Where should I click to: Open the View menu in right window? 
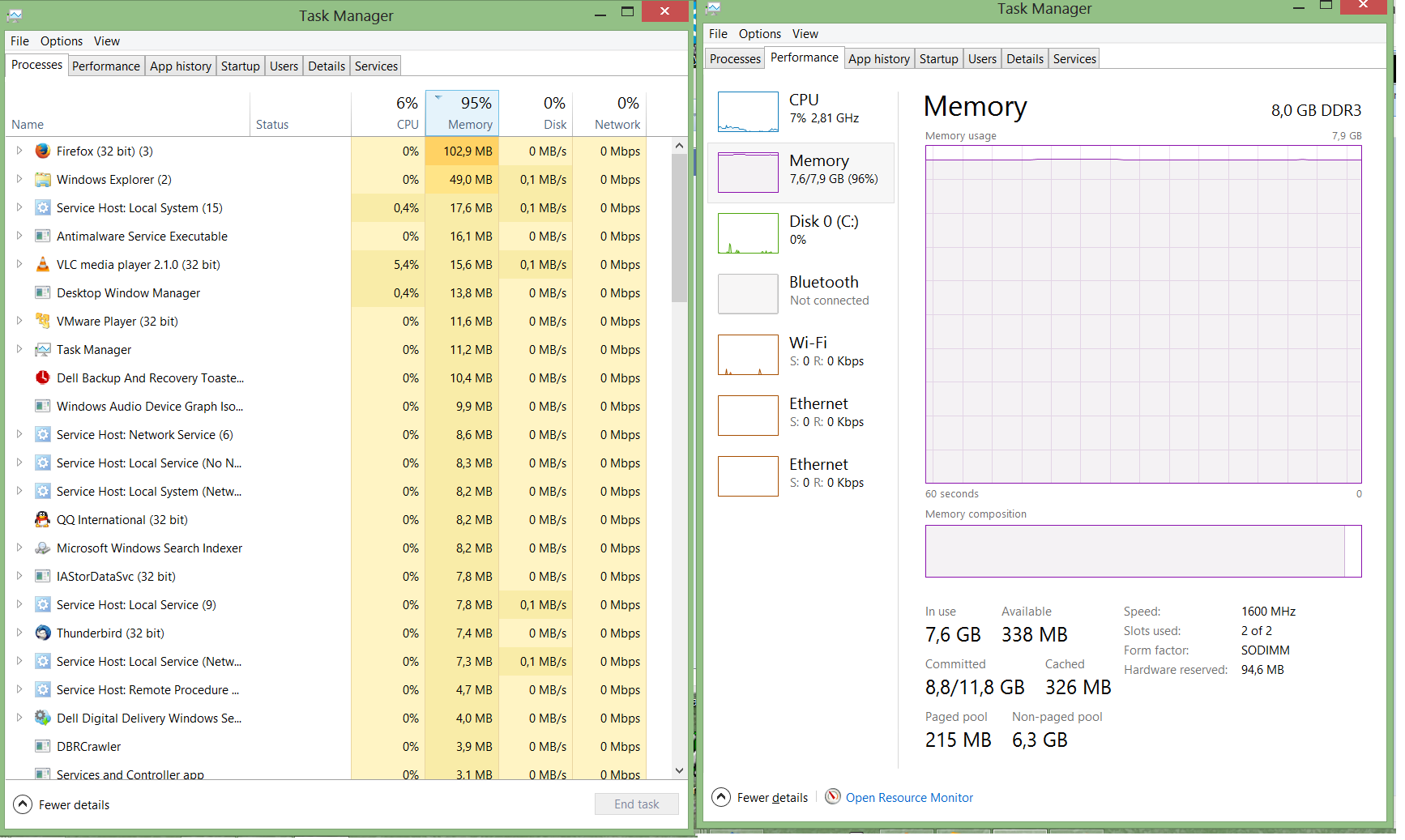(805, 34)
